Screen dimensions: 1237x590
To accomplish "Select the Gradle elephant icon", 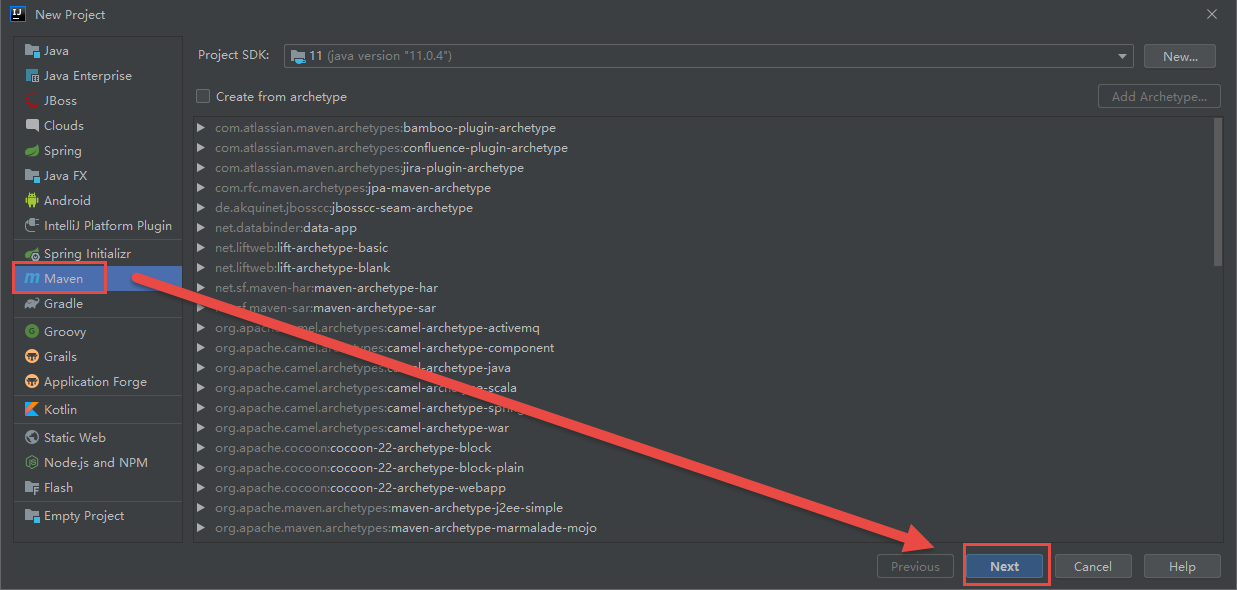I will pos(32,304).
